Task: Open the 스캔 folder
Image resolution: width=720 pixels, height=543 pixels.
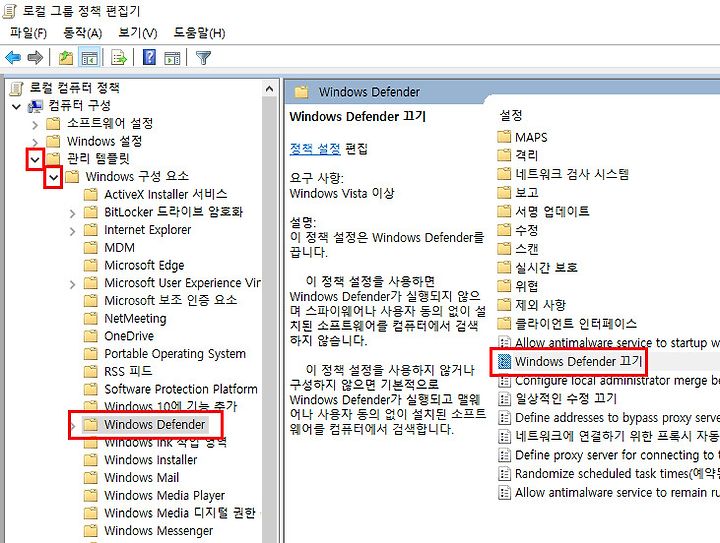Action: (x=518, y=249)
